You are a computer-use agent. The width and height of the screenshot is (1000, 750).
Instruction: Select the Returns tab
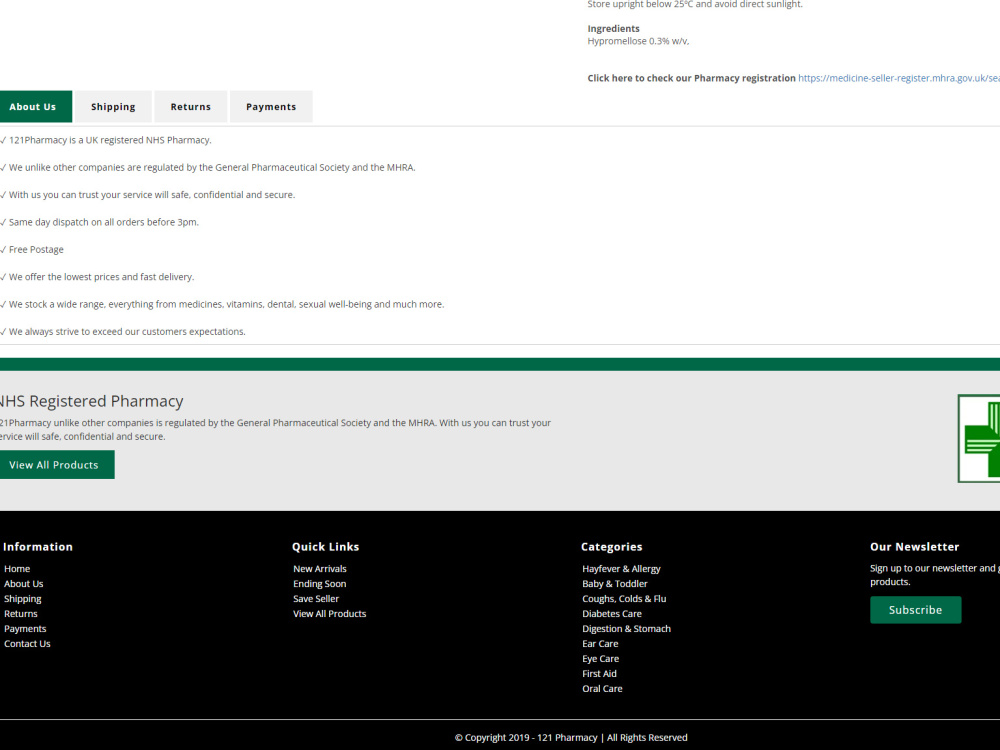[x=191, y=107]
